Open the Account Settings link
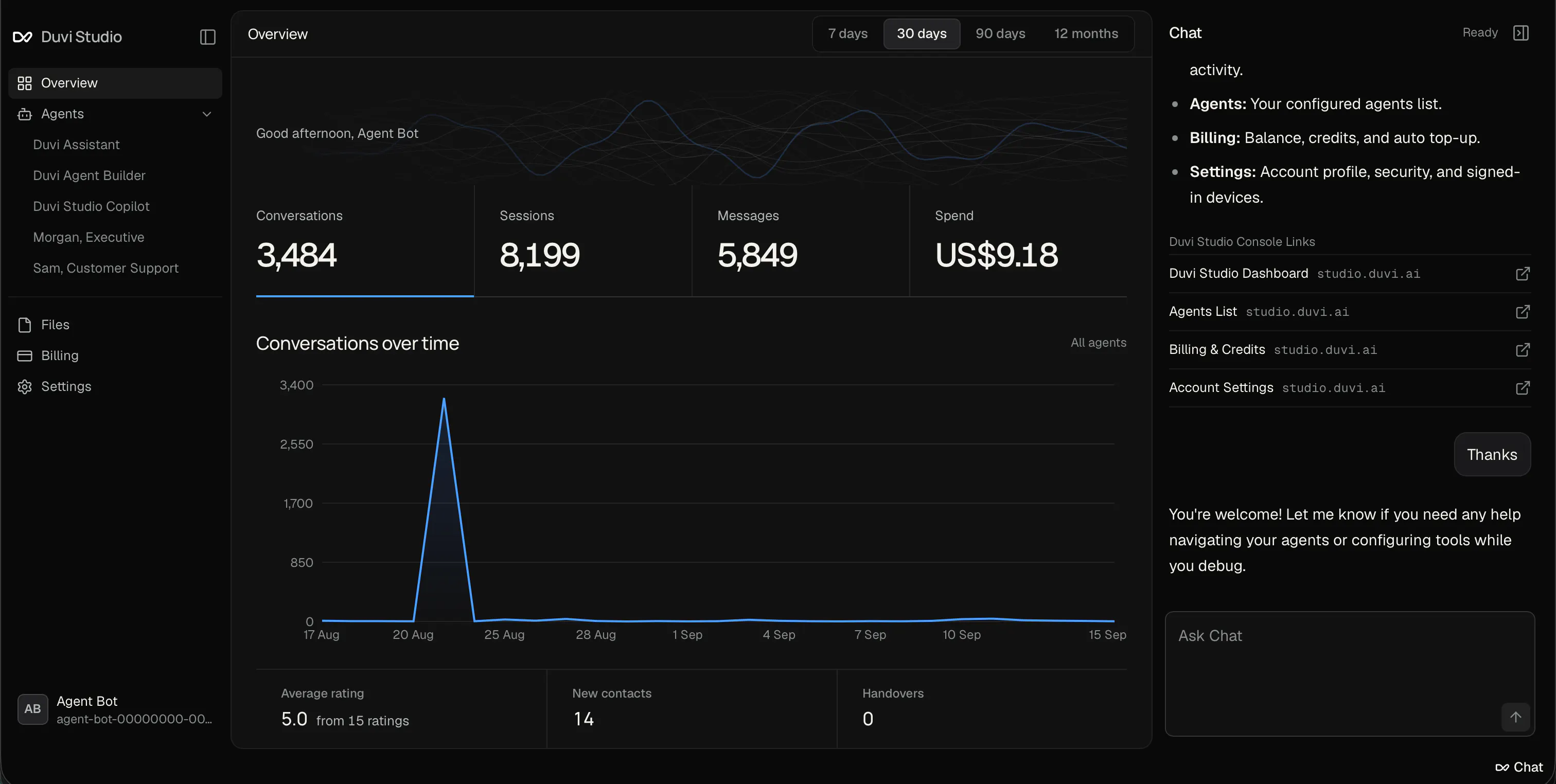The image size is (1556, 784). coord(1350,388)
